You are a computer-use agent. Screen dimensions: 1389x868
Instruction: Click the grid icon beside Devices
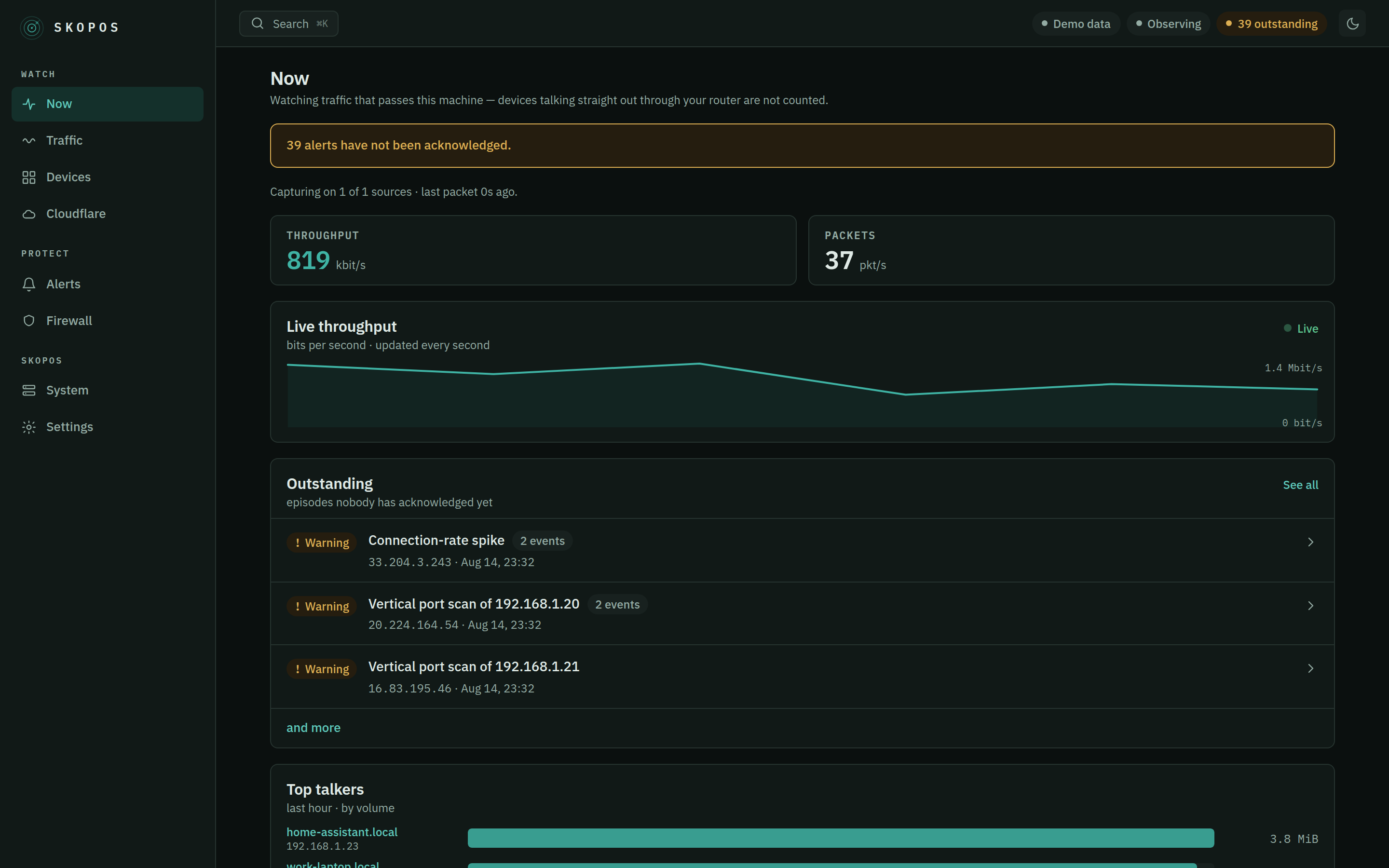29,177
